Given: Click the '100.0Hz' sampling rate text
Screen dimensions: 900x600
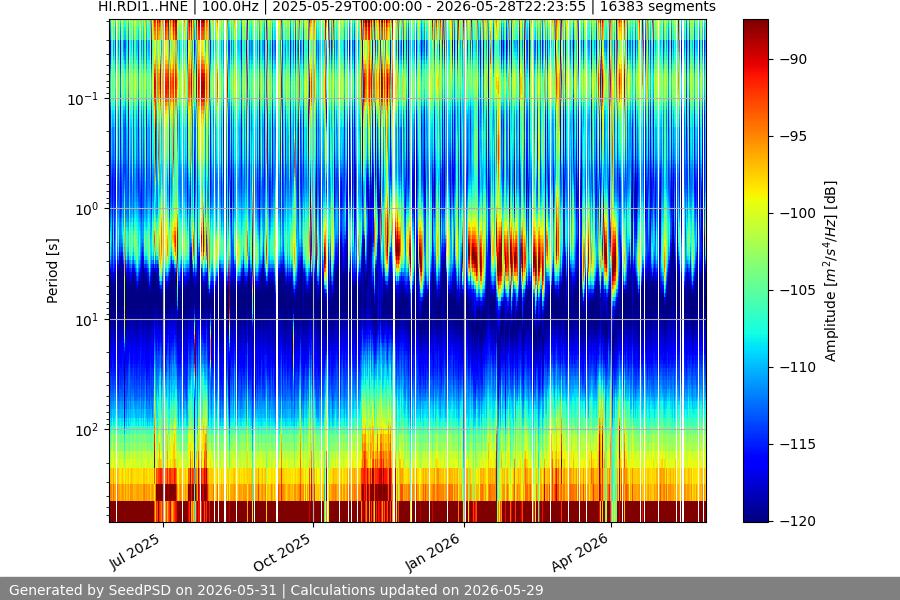Looking at the screenshot, I should click(x=230, y=6).
